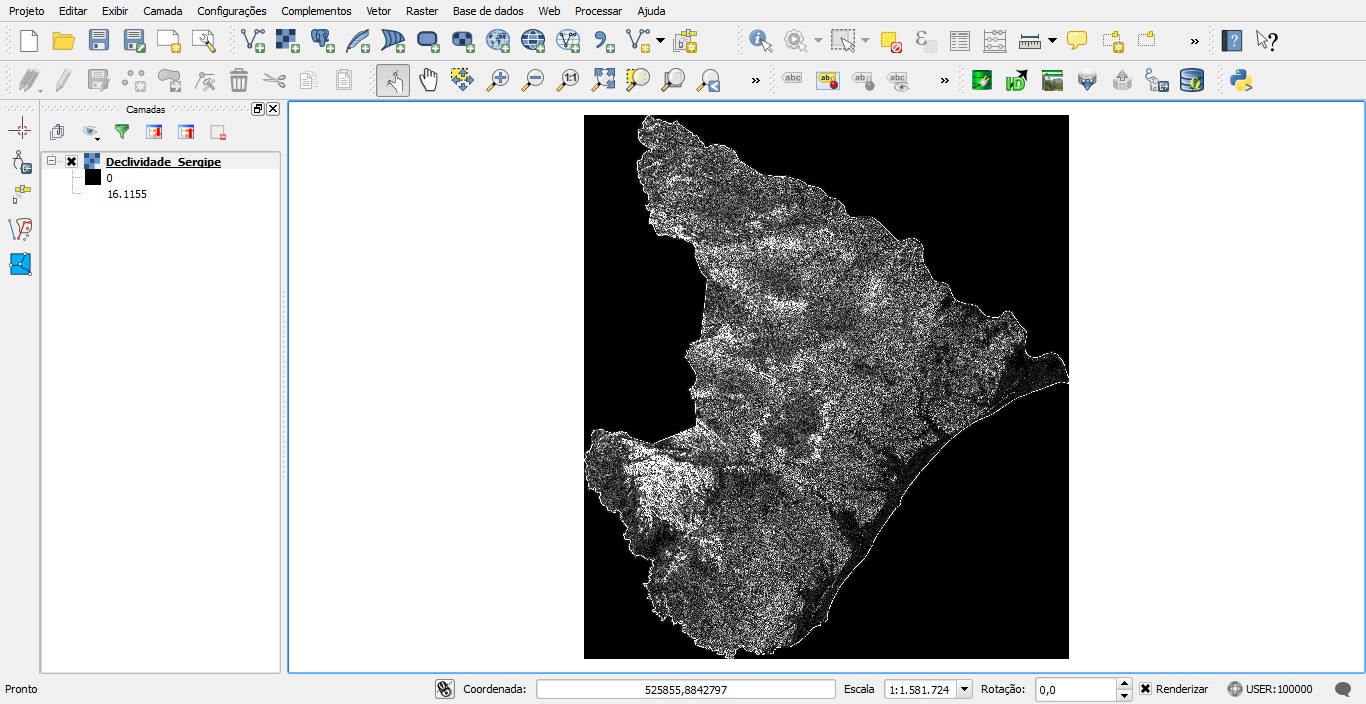Zoom to full map extent
Image resolution: width=1366 pixels, height=704 pixels.
pos(603,80)
